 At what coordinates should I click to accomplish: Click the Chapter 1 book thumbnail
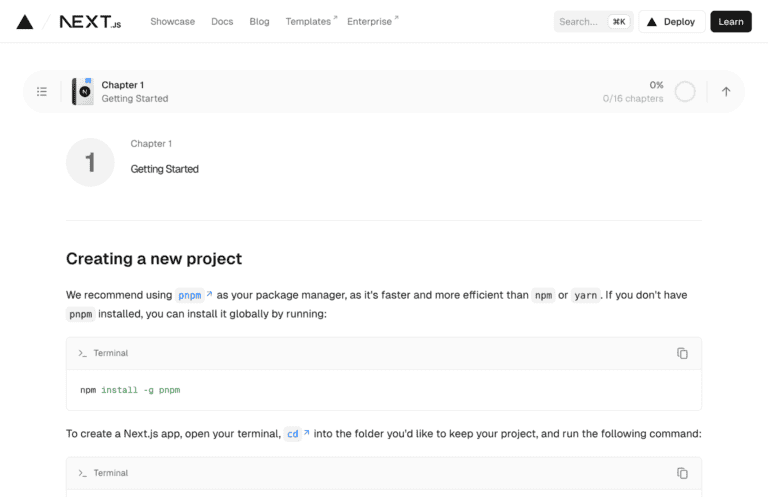tap(83, 92)
